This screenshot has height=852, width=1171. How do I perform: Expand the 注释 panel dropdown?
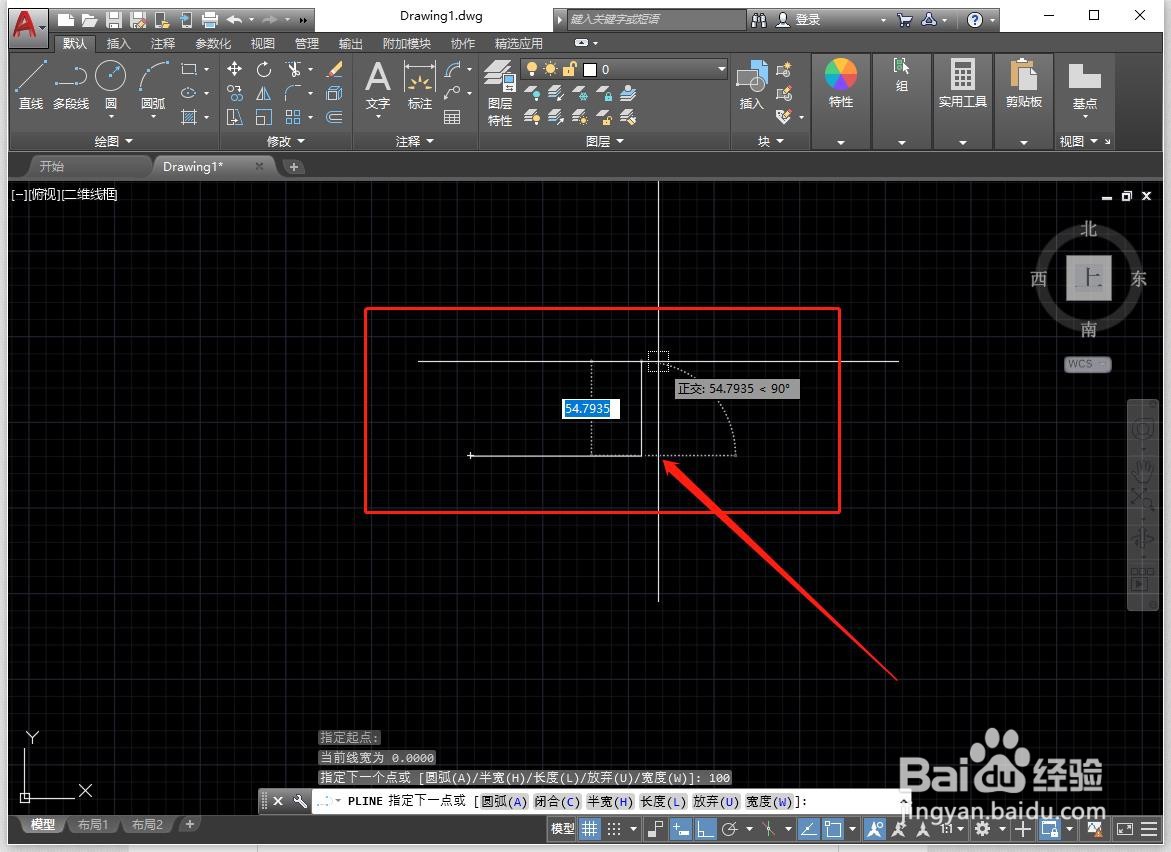[415, 141]
